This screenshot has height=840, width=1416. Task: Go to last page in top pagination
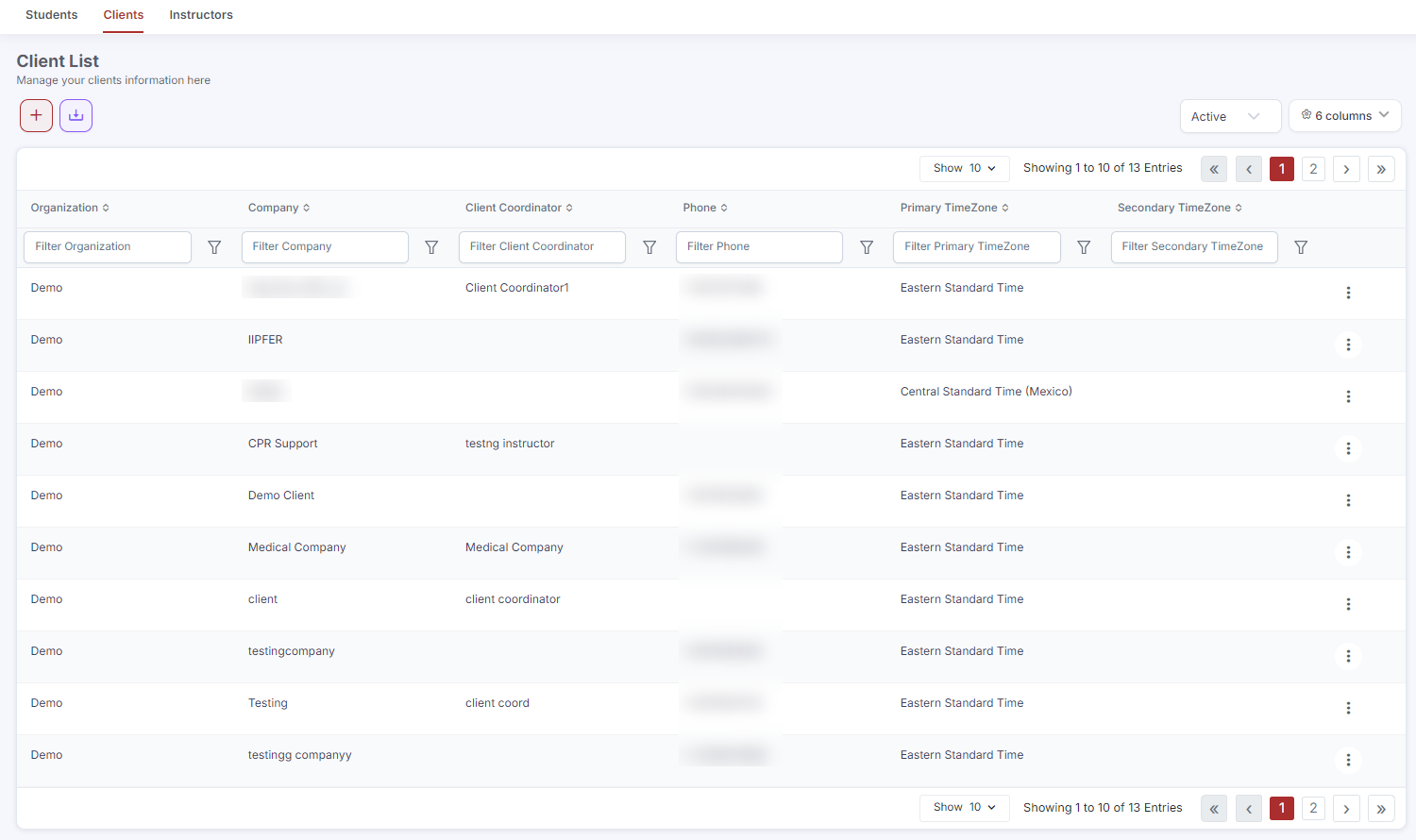[x=1381, y=169]
